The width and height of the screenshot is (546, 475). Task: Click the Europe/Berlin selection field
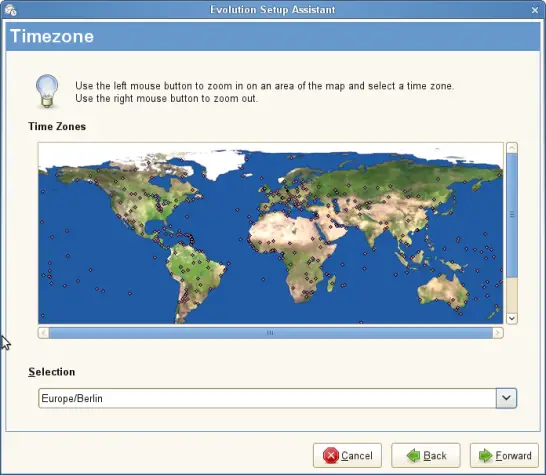point(267,398)
